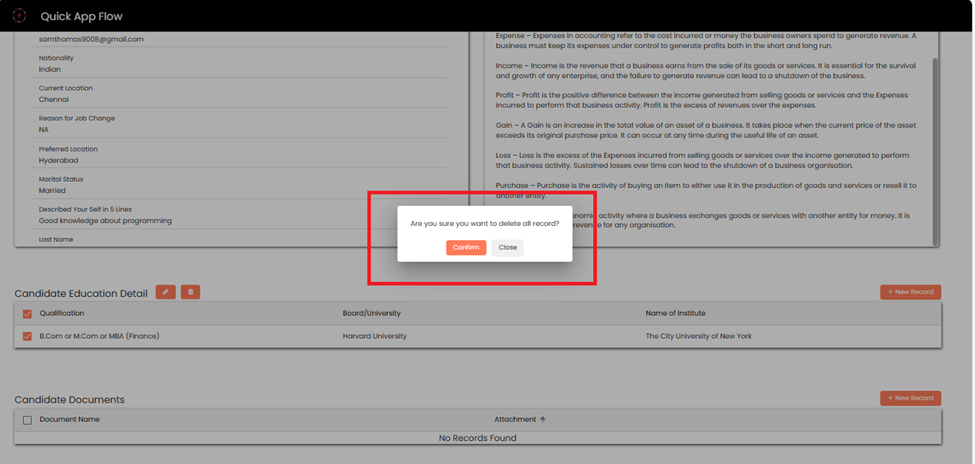Click the Quick App Flow title text

81,16
